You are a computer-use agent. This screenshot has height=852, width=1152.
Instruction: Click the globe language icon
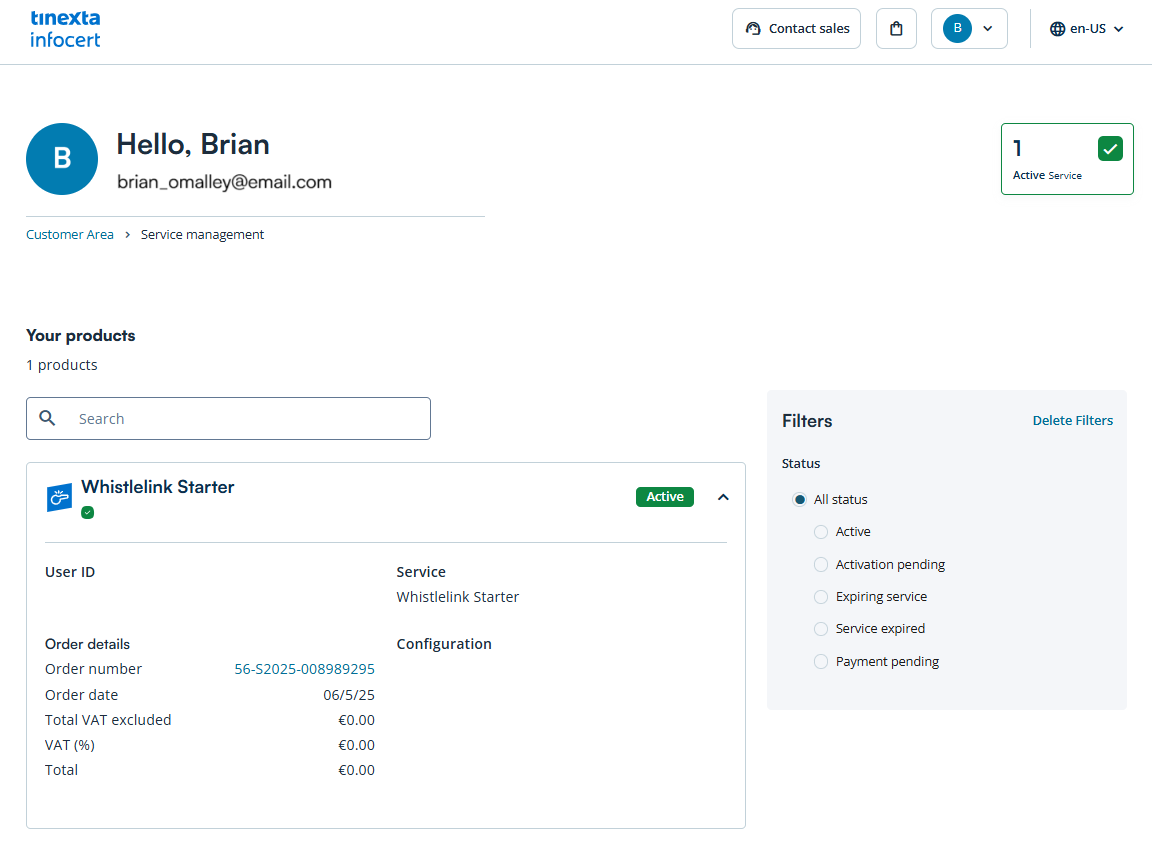pos(1057,29)
